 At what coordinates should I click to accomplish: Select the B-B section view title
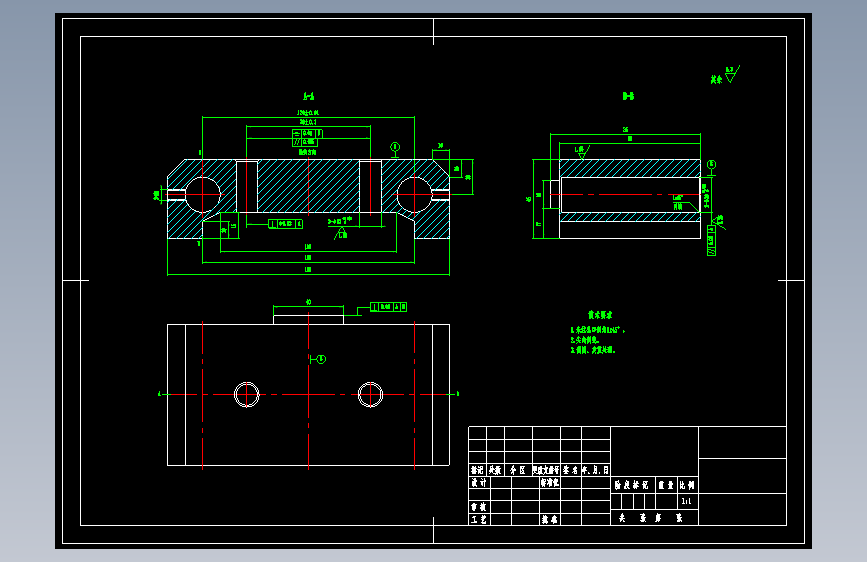coord(628,96)
